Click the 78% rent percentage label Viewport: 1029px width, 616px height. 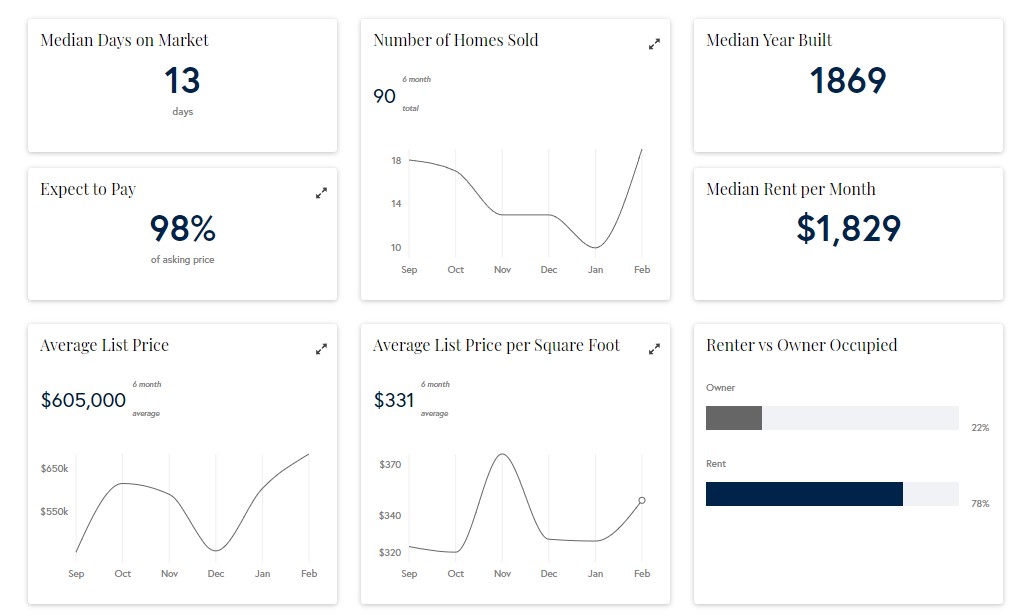pyautogui.click(x=980, y=504)
